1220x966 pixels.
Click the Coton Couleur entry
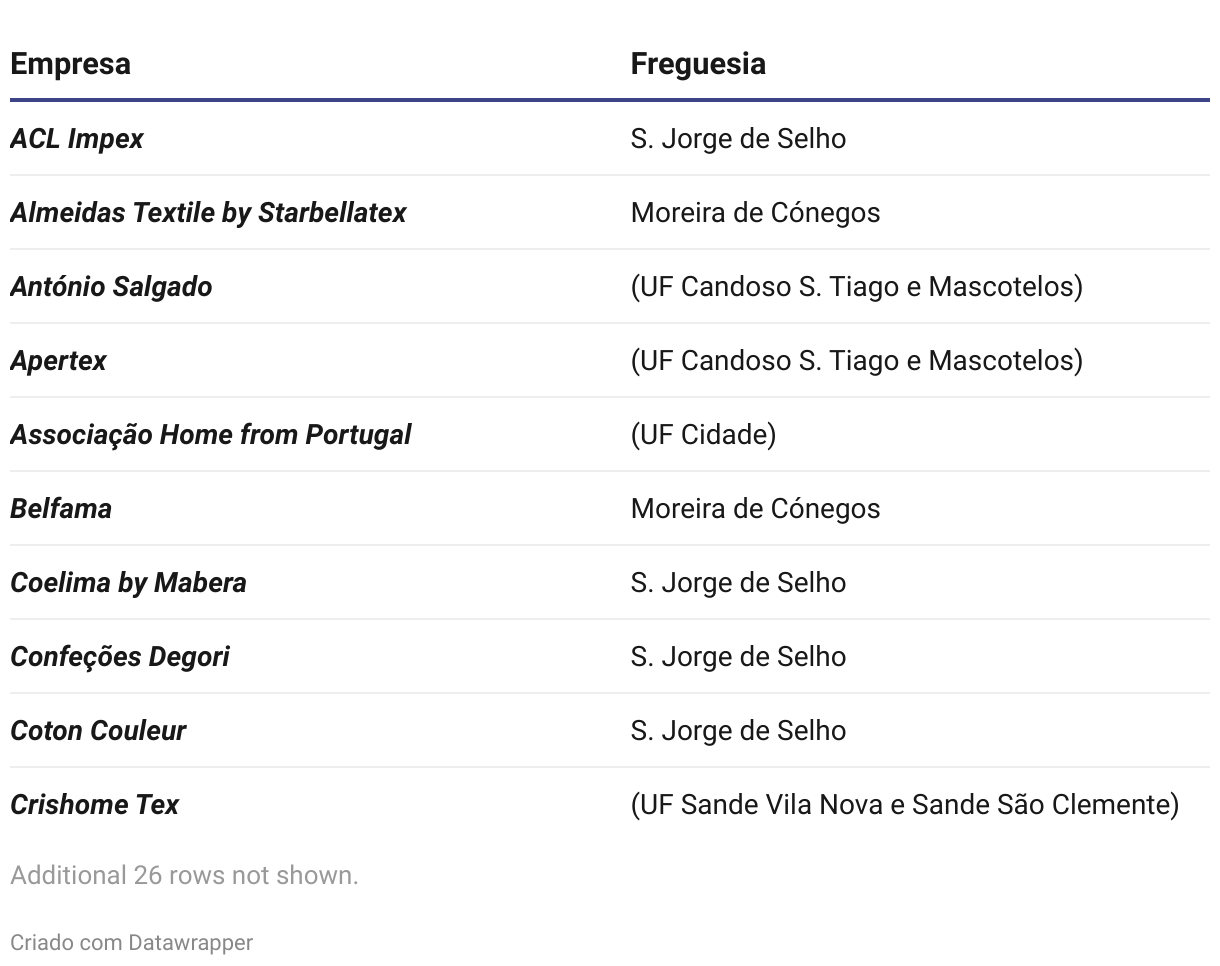(x=98, y=730)
